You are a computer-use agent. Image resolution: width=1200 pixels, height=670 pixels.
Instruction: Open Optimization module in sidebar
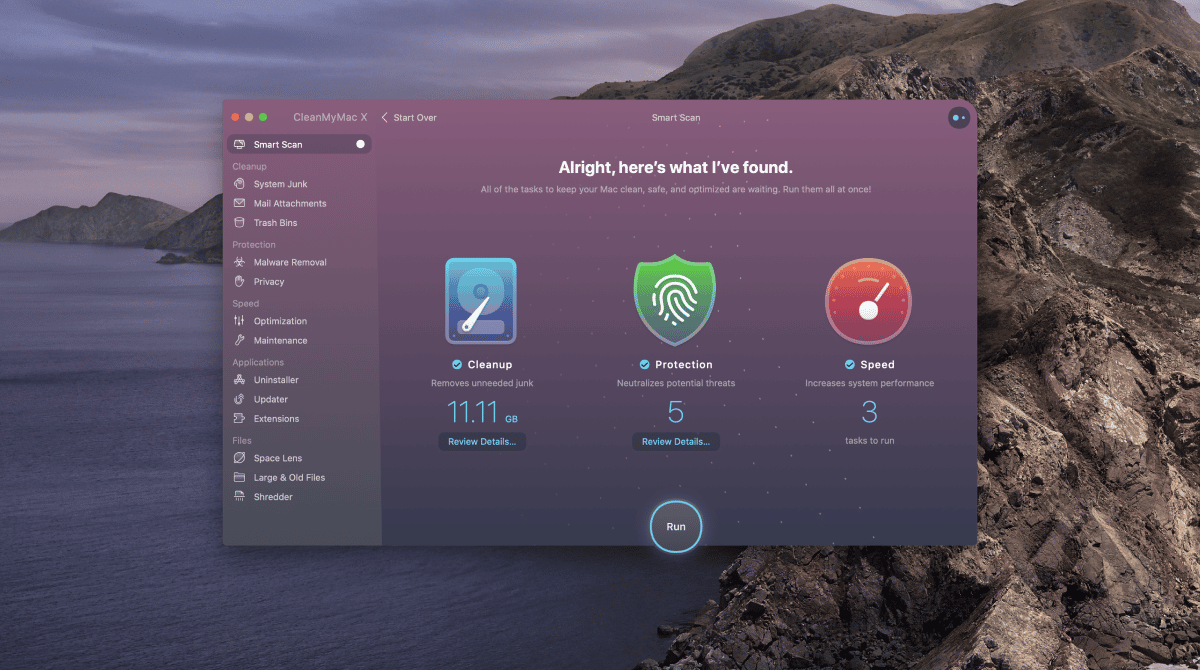[x=280, y=321]
